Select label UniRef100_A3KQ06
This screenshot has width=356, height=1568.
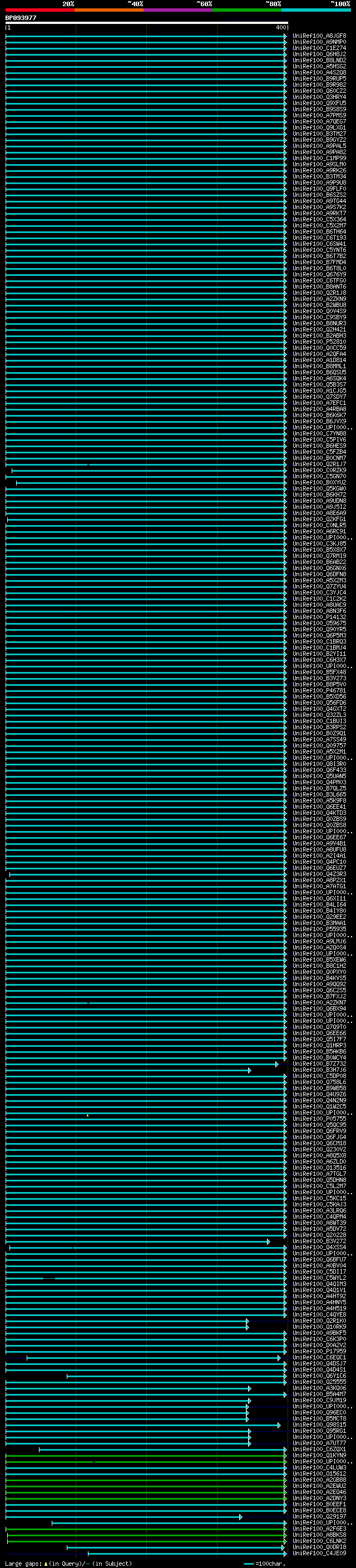pyautogui.click(x=319, y=1388)
